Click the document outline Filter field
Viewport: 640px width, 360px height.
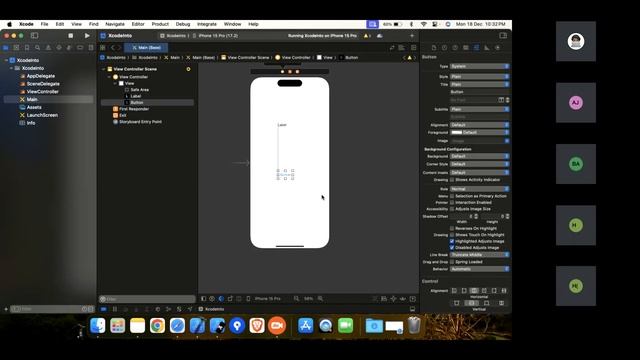click(x=147, y=299)
